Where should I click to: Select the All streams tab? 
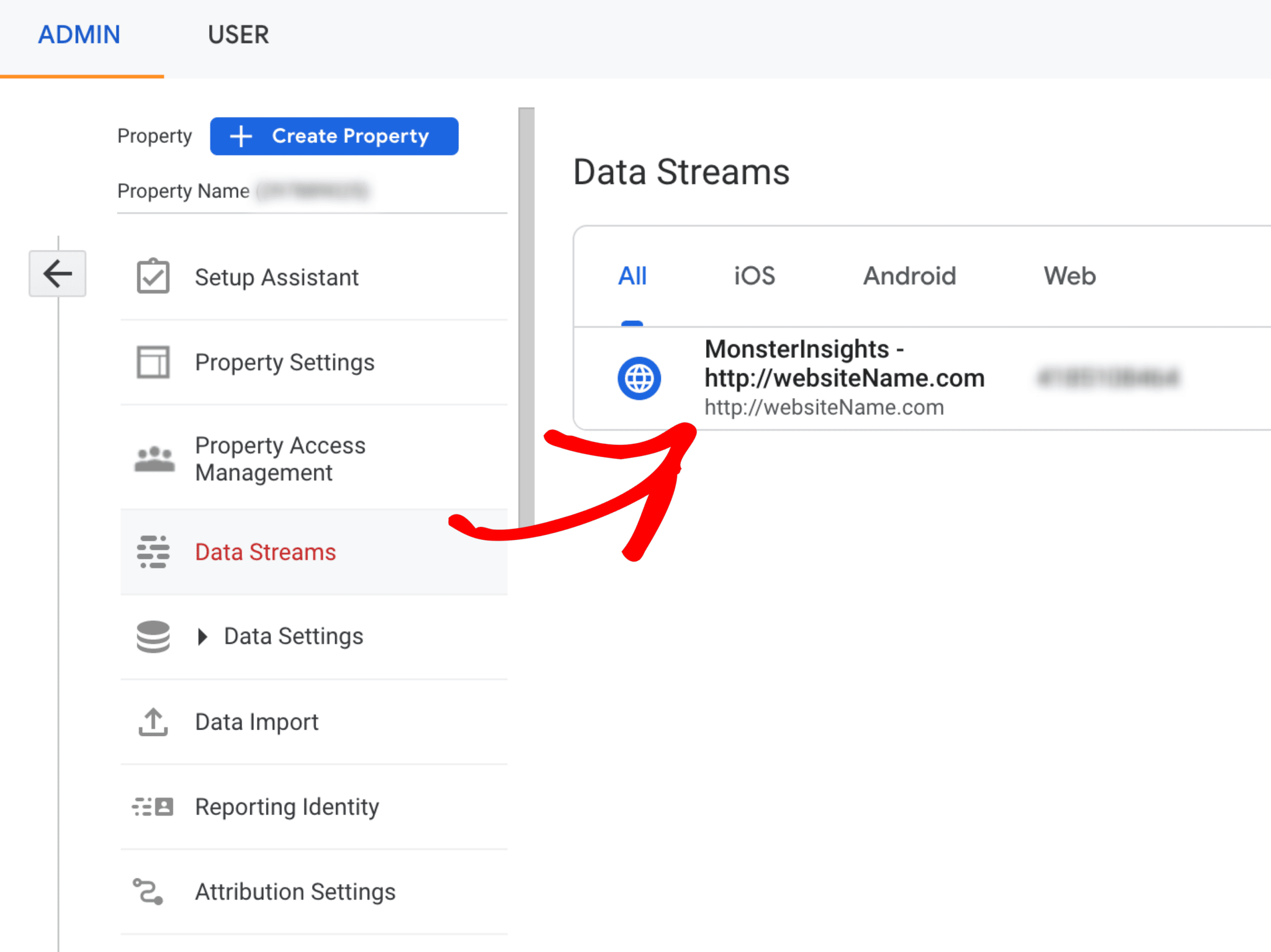click(632, 276)
